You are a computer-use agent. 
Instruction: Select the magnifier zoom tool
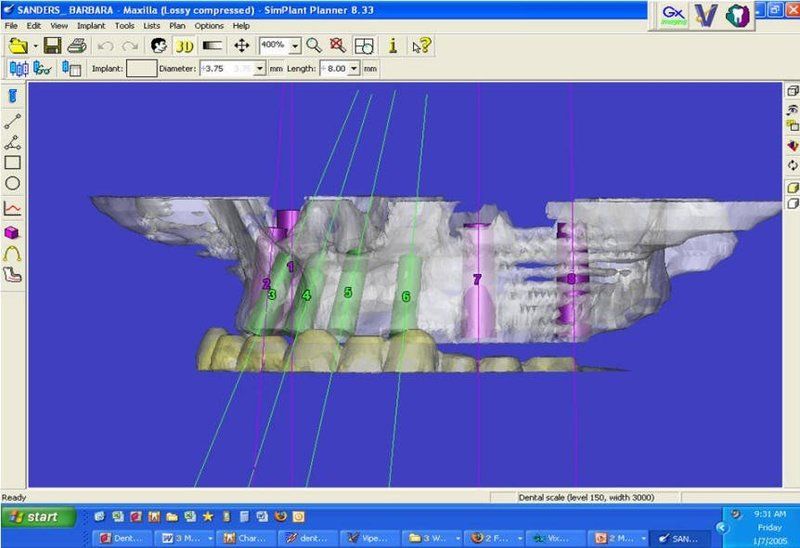[x=314, y=46]
